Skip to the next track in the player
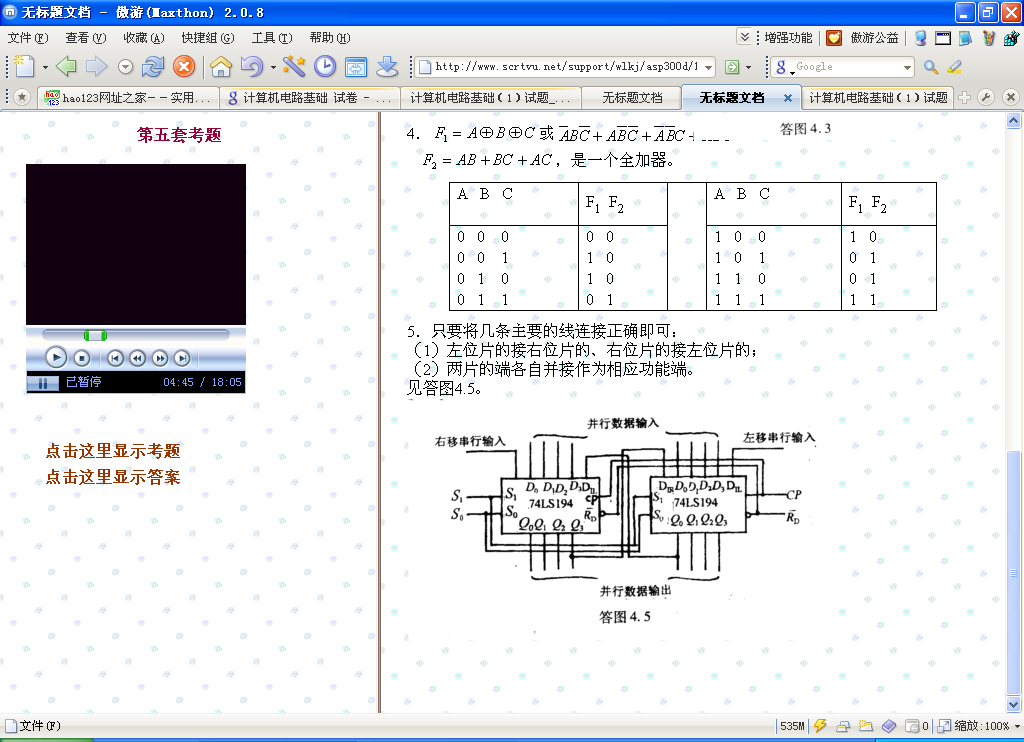1024x742 pixels. pos(182,358)
